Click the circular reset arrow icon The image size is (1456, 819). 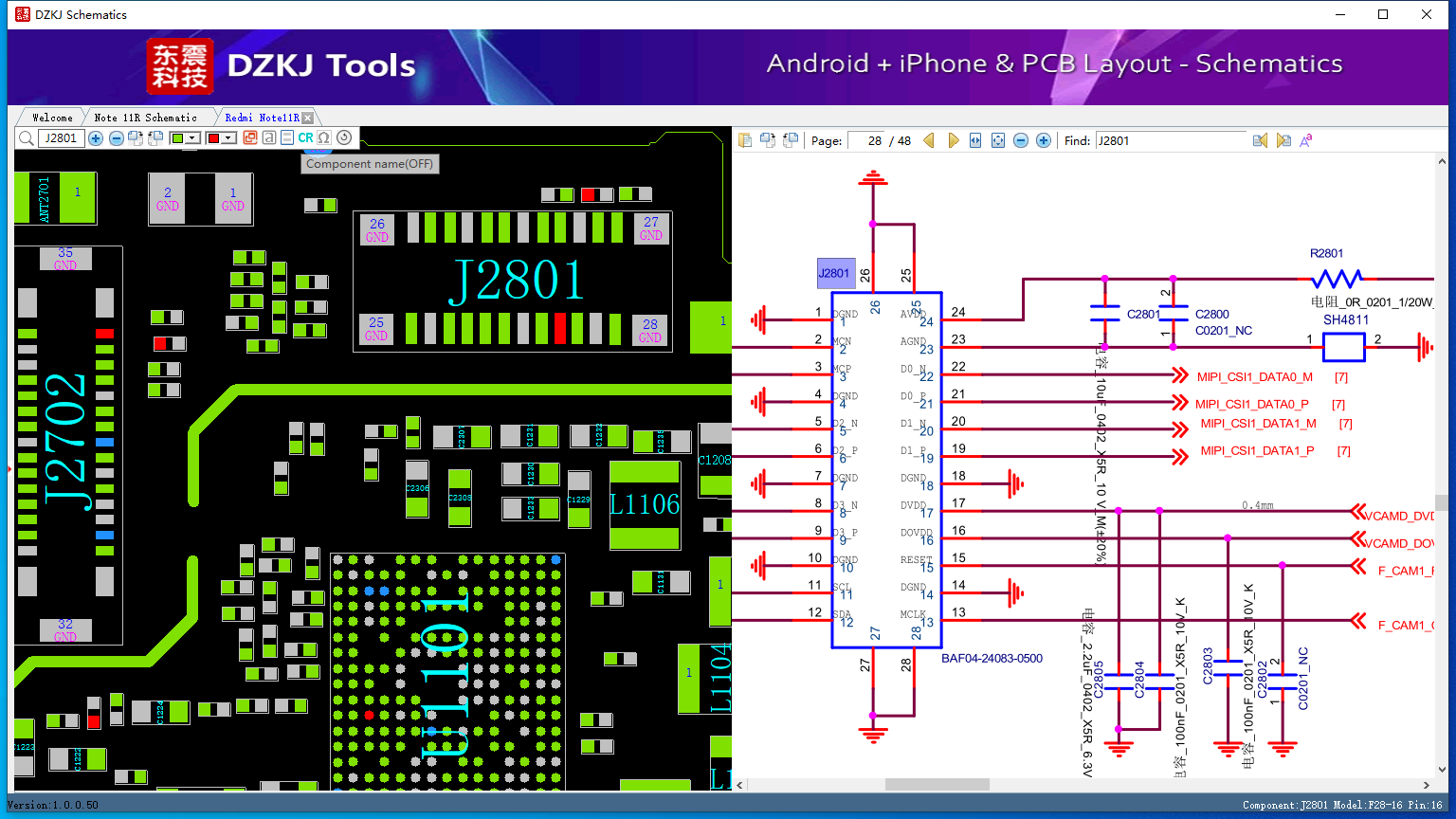344,138
